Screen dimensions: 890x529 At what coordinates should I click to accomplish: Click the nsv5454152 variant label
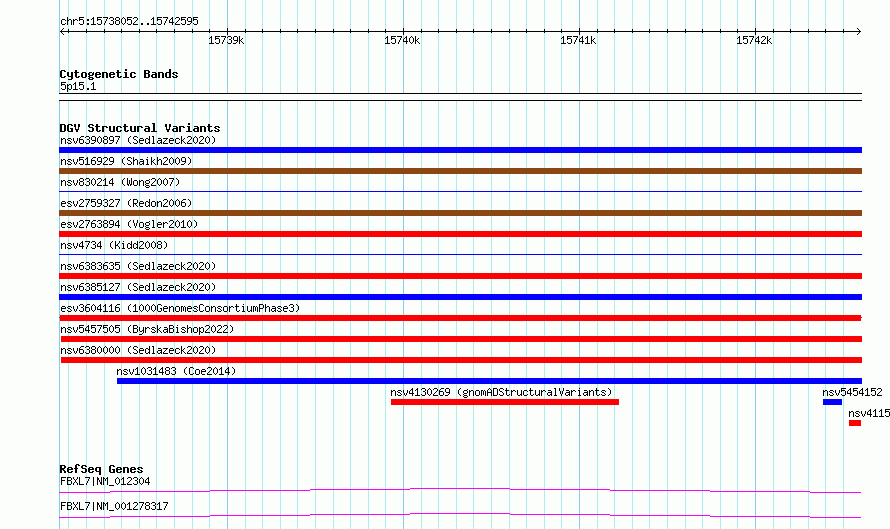click(x=853, y=392)
